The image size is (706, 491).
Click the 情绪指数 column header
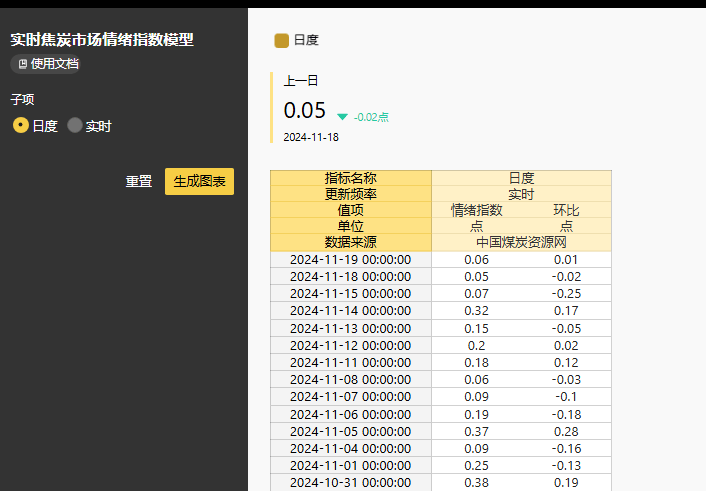476,210
